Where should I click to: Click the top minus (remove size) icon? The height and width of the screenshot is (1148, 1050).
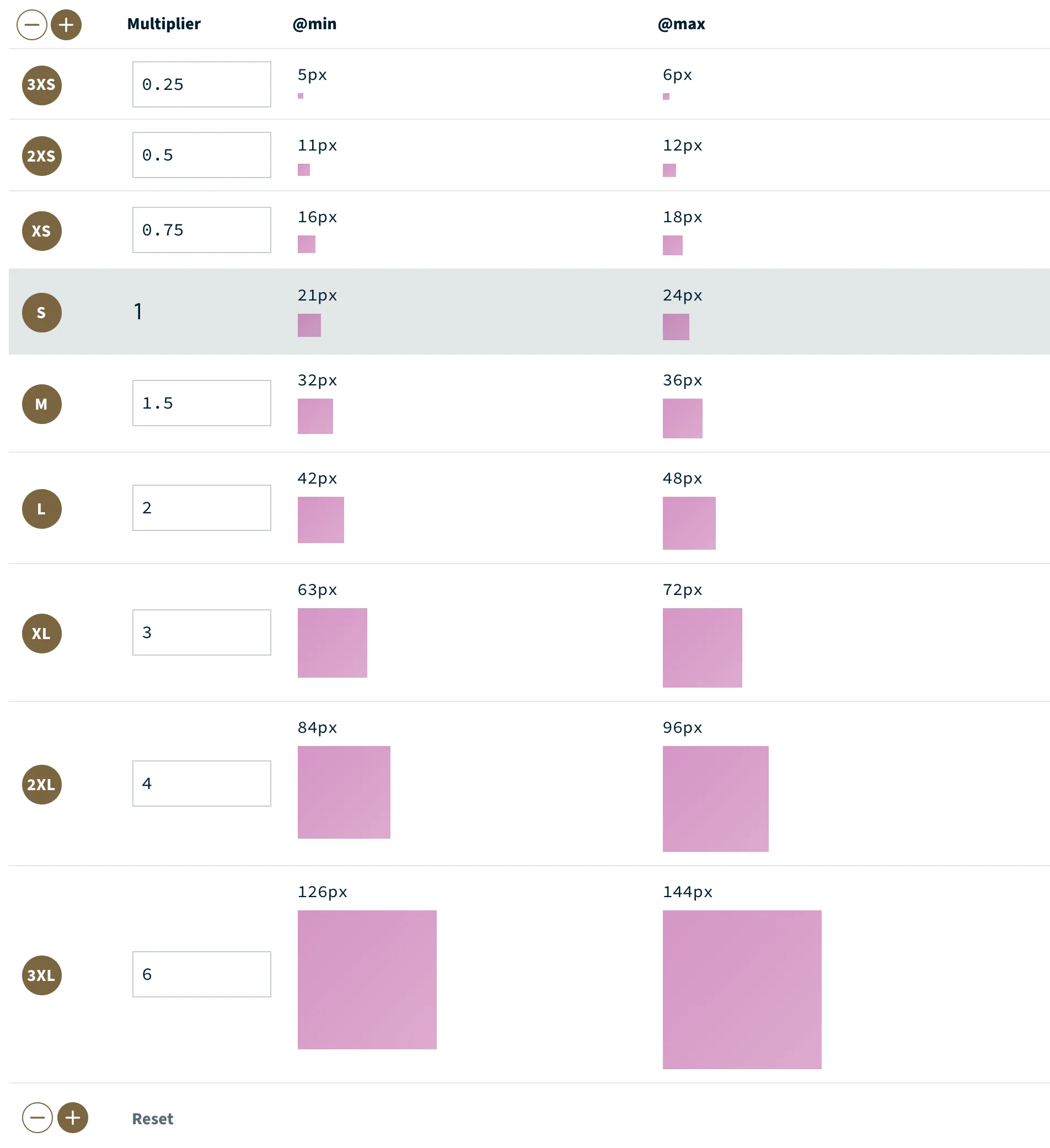(32, 25)
